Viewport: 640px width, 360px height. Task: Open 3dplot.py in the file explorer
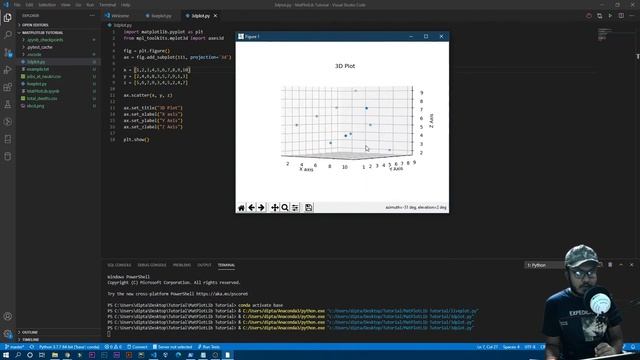[x=36, y=62]
